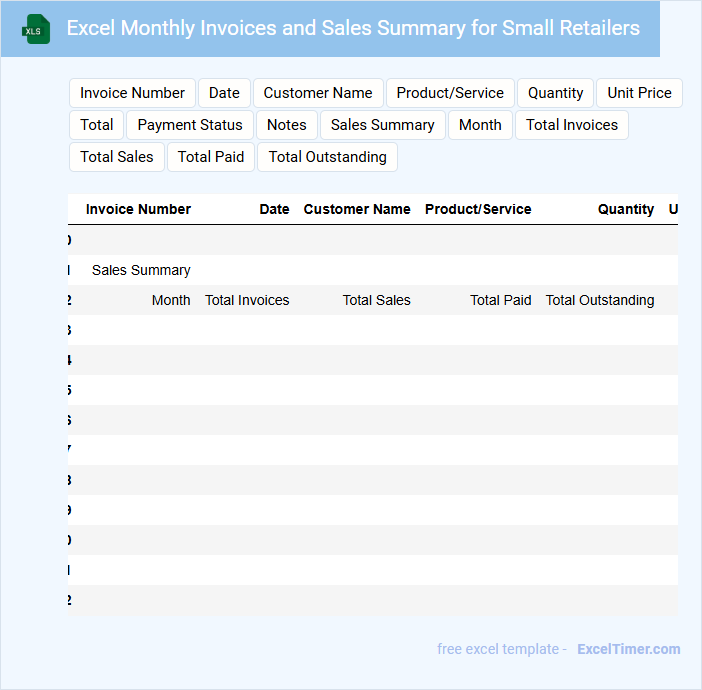Click the Quantity tag button
Screen dimensions: 702x690
point(555,93)
